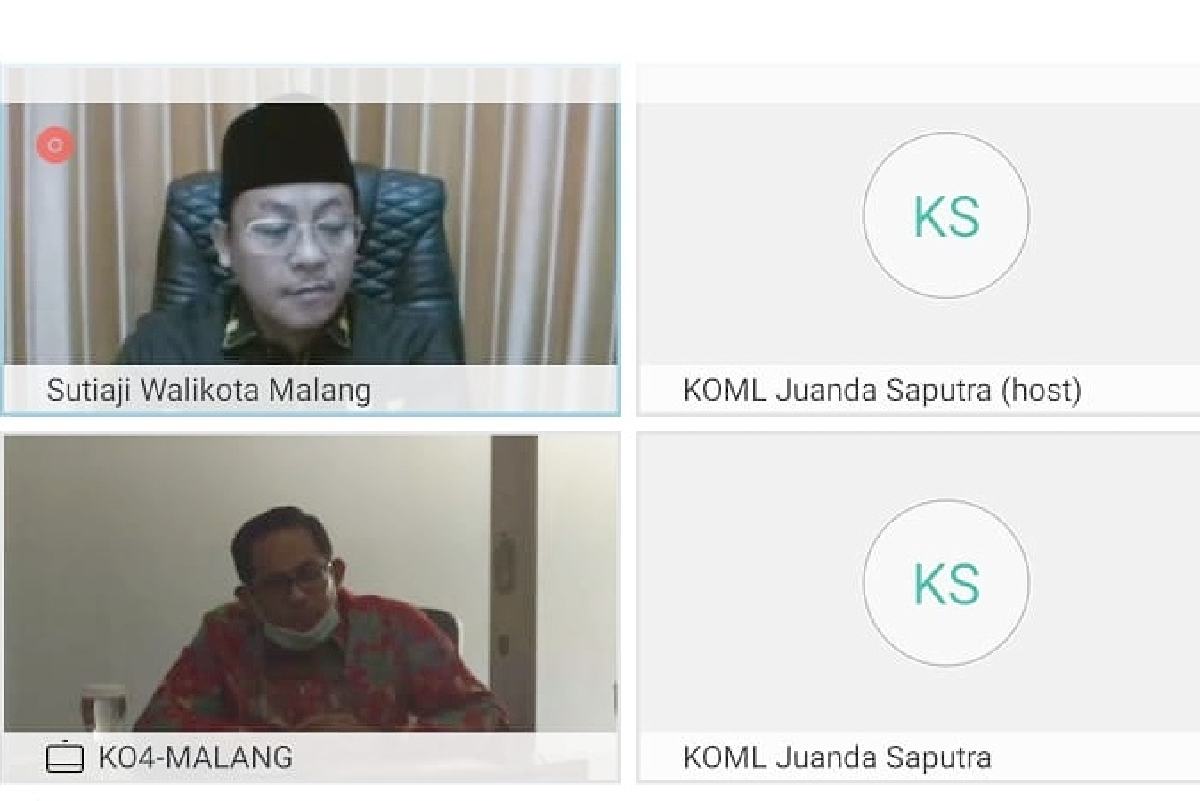1200x801 pixels.
Task: Select the Sutiaji Walikota Malang video tile
Action: click(x=311, y=240)
